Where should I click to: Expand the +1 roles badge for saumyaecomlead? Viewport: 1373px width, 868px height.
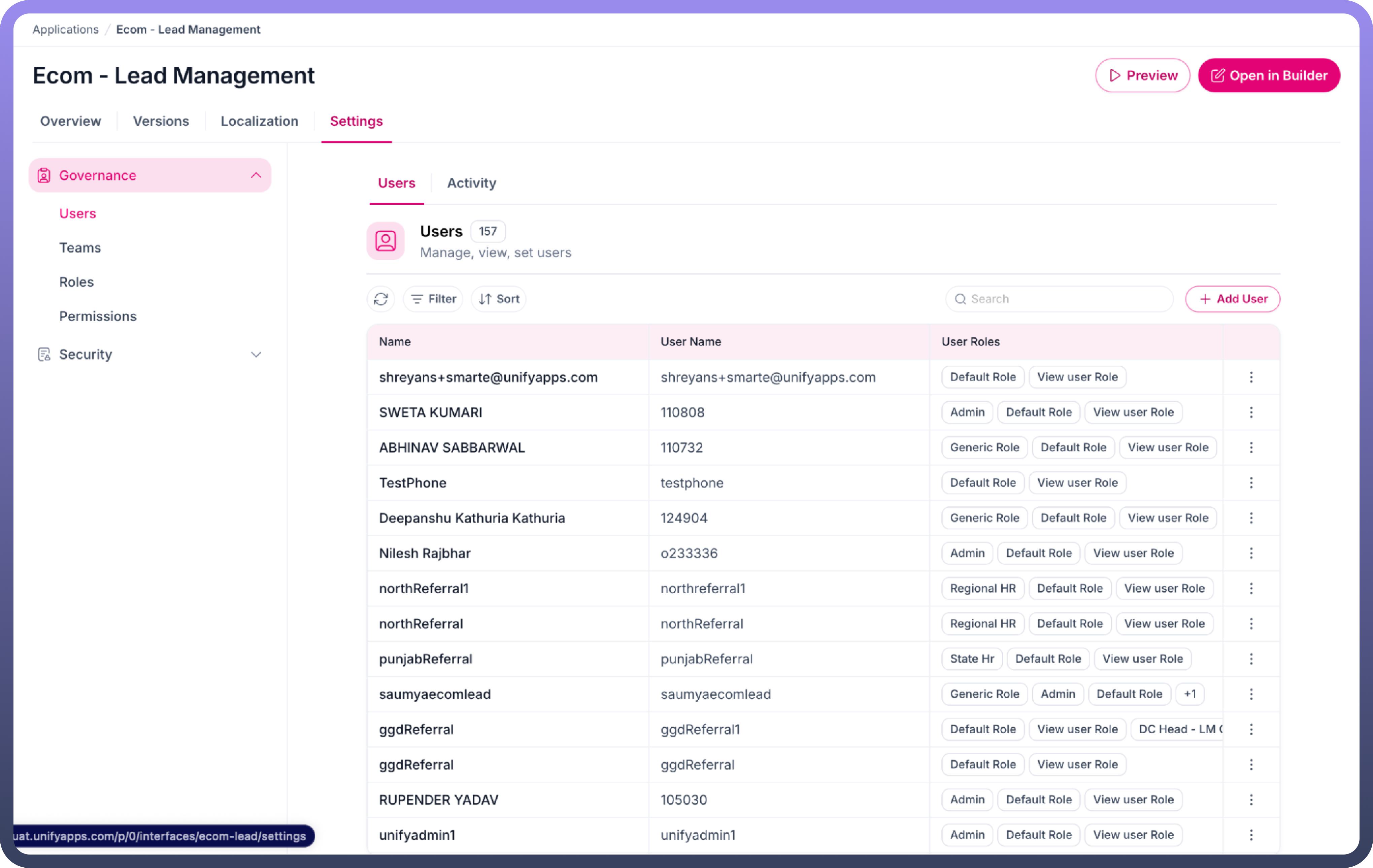point(1190,694)
